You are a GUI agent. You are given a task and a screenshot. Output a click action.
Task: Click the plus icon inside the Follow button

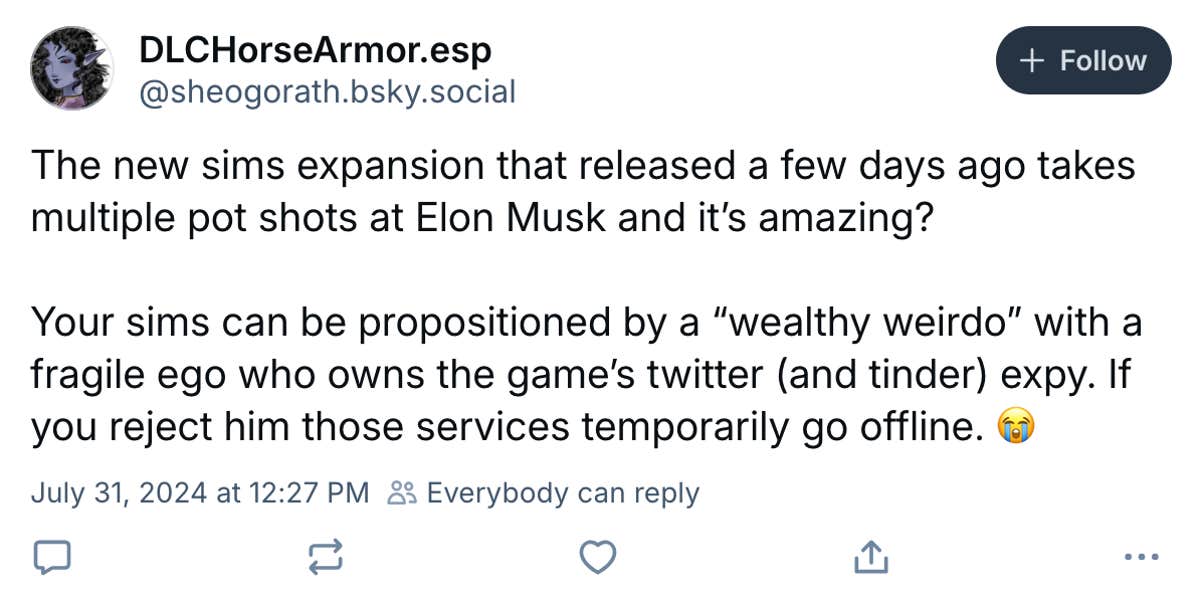[1031, 61]
